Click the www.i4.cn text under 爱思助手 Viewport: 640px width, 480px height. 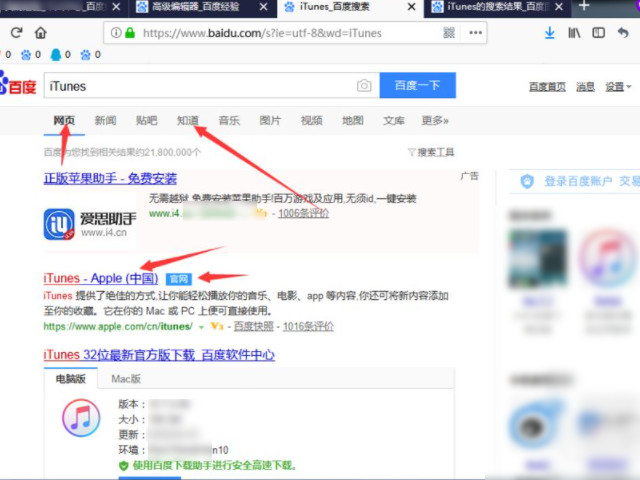click(104, 233)
